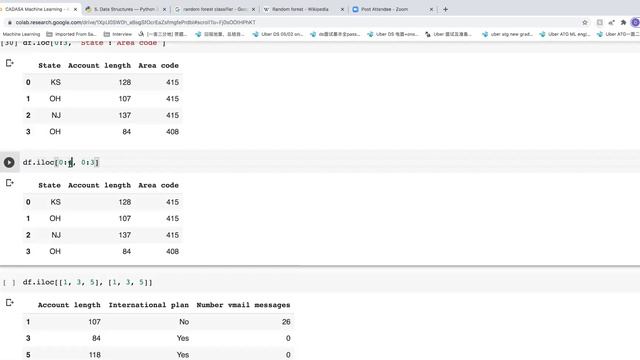Click Area code header in df.iloc[0:1, 0:3] output
Viewport: 640px width, 360px height.
pyautogui.click(x=158, y=185)
